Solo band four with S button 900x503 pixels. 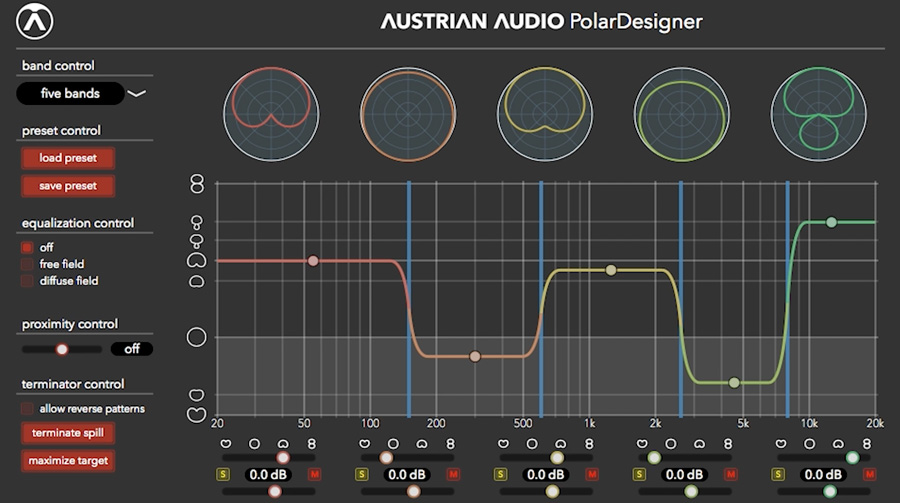click(639, 474)
